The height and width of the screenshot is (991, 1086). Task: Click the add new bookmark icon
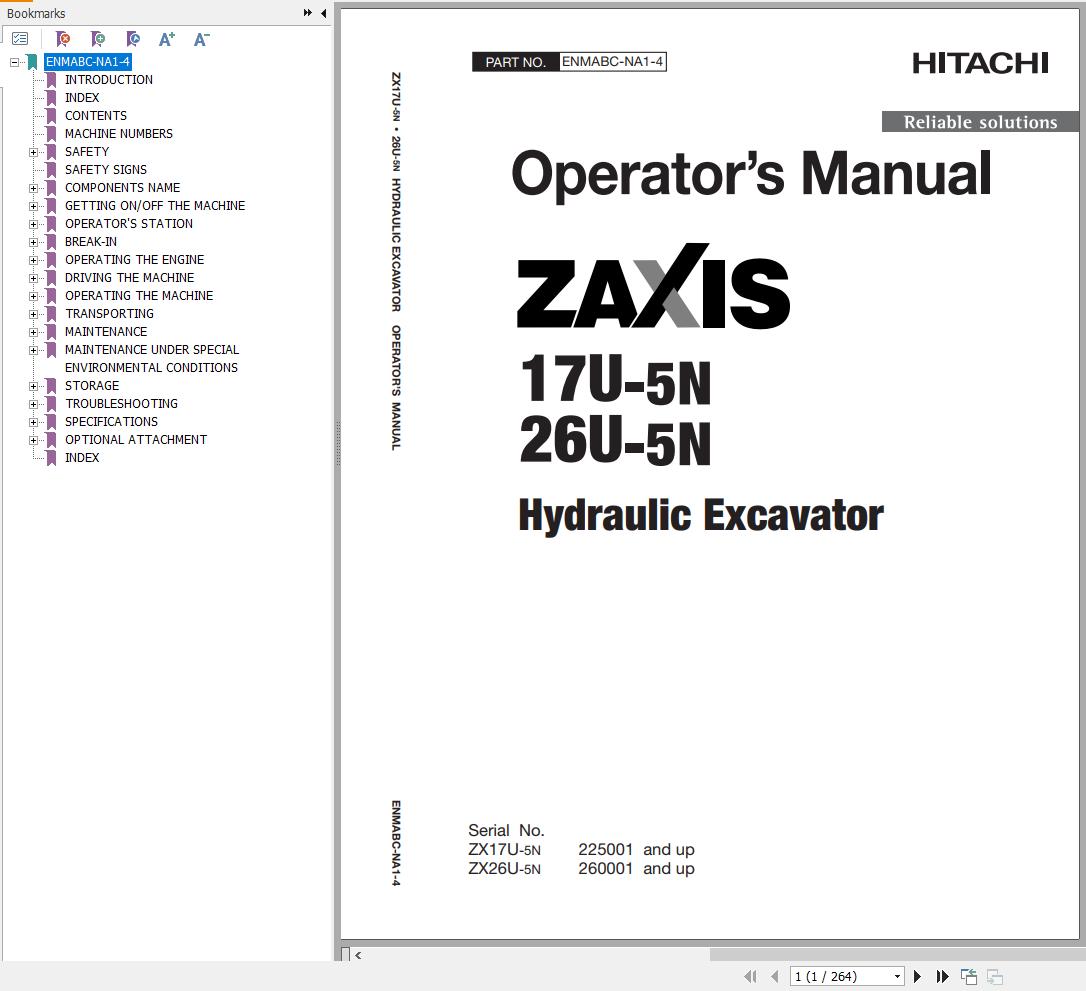[x=98, y=39]
